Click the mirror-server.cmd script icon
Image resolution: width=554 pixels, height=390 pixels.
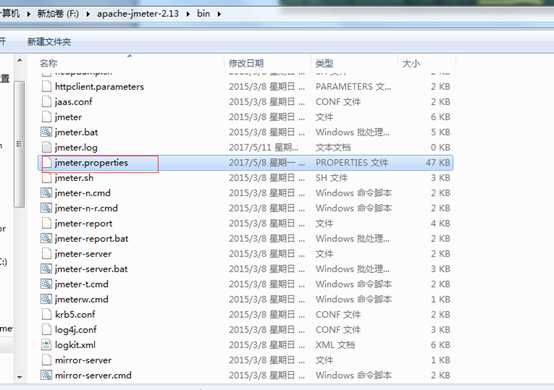(46, 375)
